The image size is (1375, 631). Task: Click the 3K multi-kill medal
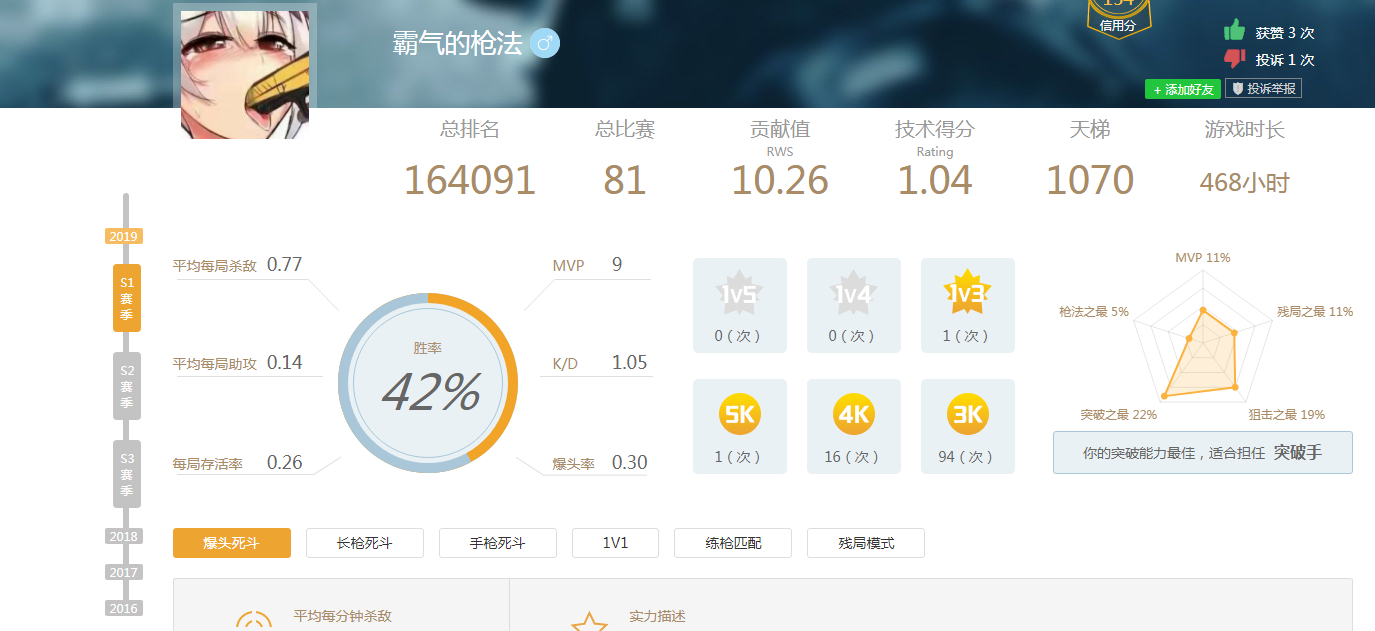tap(967, 414)
